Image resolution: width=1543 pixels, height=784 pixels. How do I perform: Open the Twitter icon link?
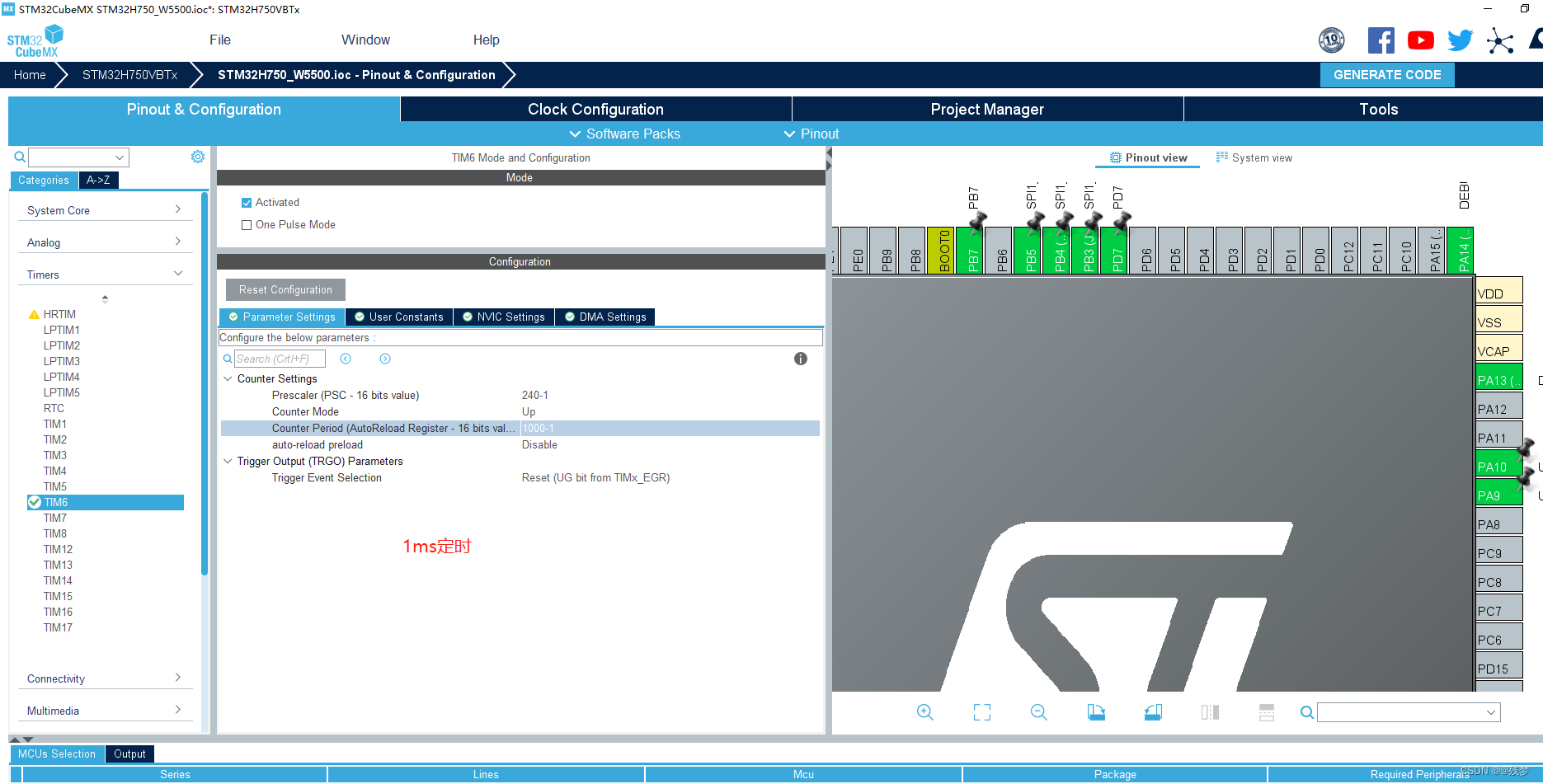pos(1460,40)
